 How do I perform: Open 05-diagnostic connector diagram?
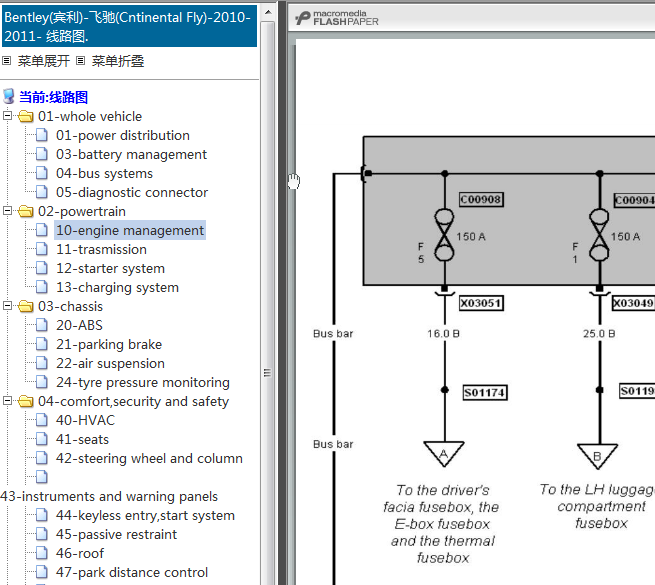[x=132, y=192]
